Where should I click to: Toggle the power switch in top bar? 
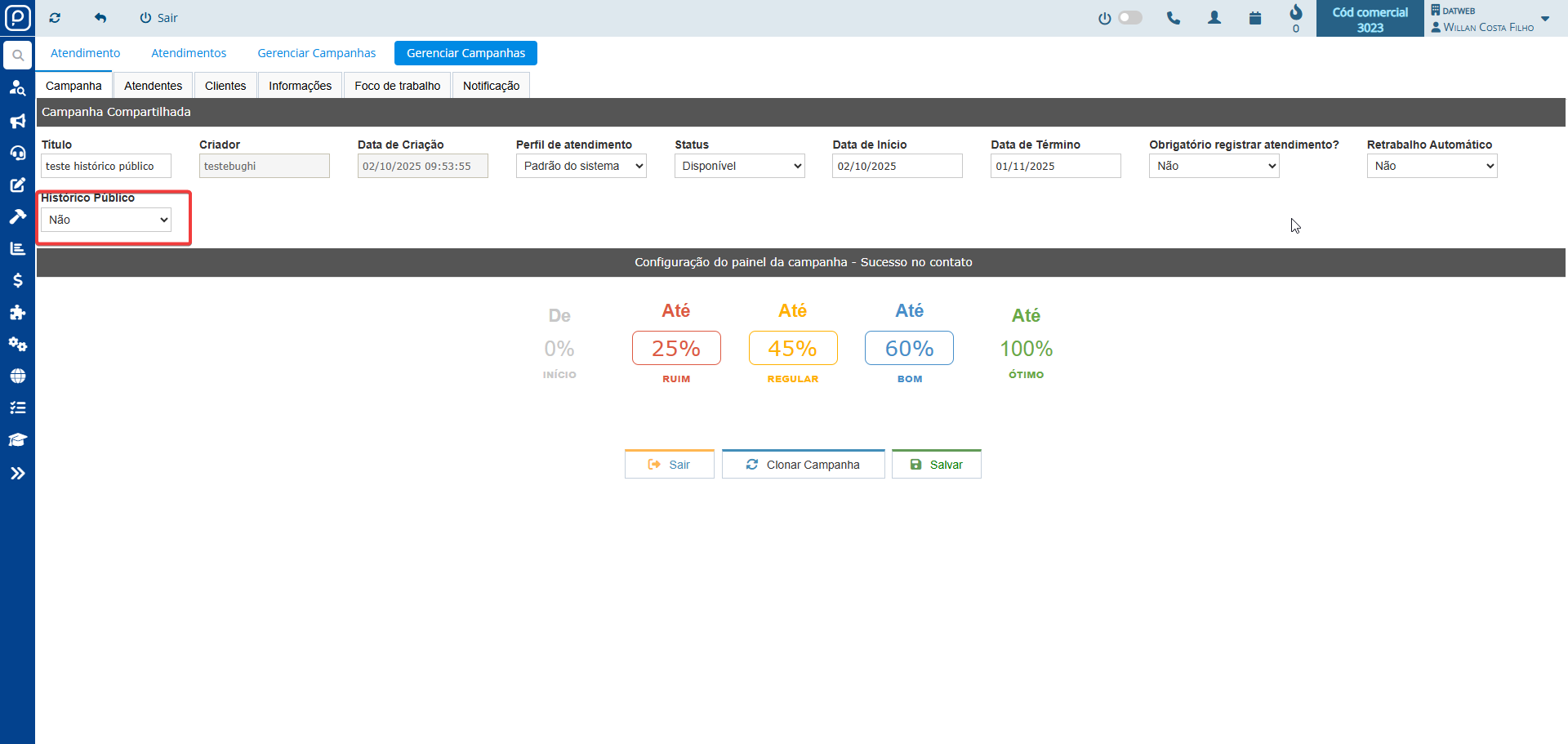(1129, 18)
